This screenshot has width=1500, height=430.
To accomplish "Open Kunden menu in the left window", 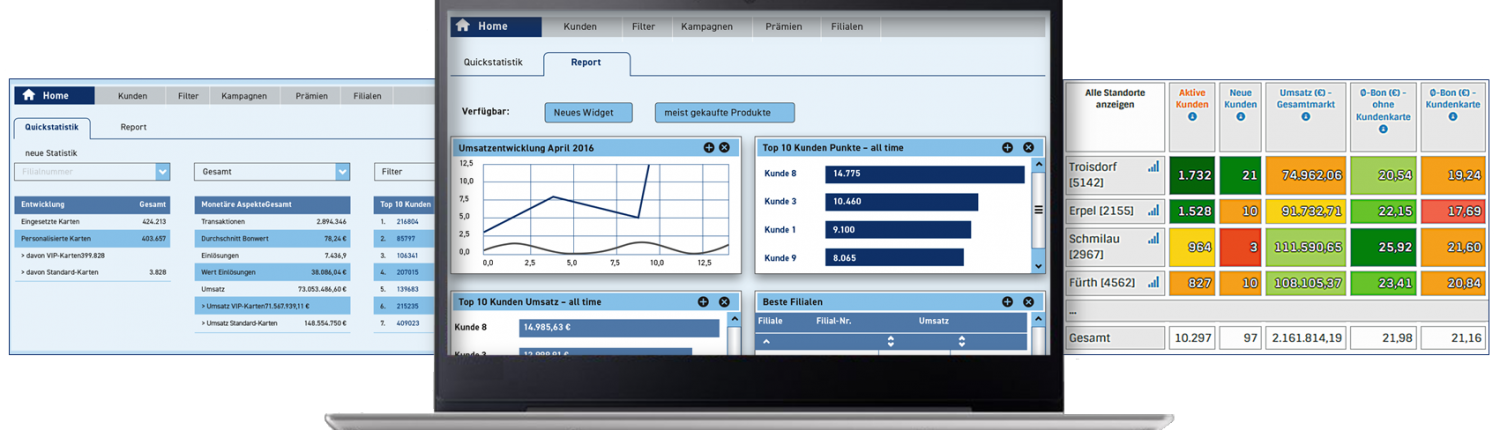I will click(133, 96).
